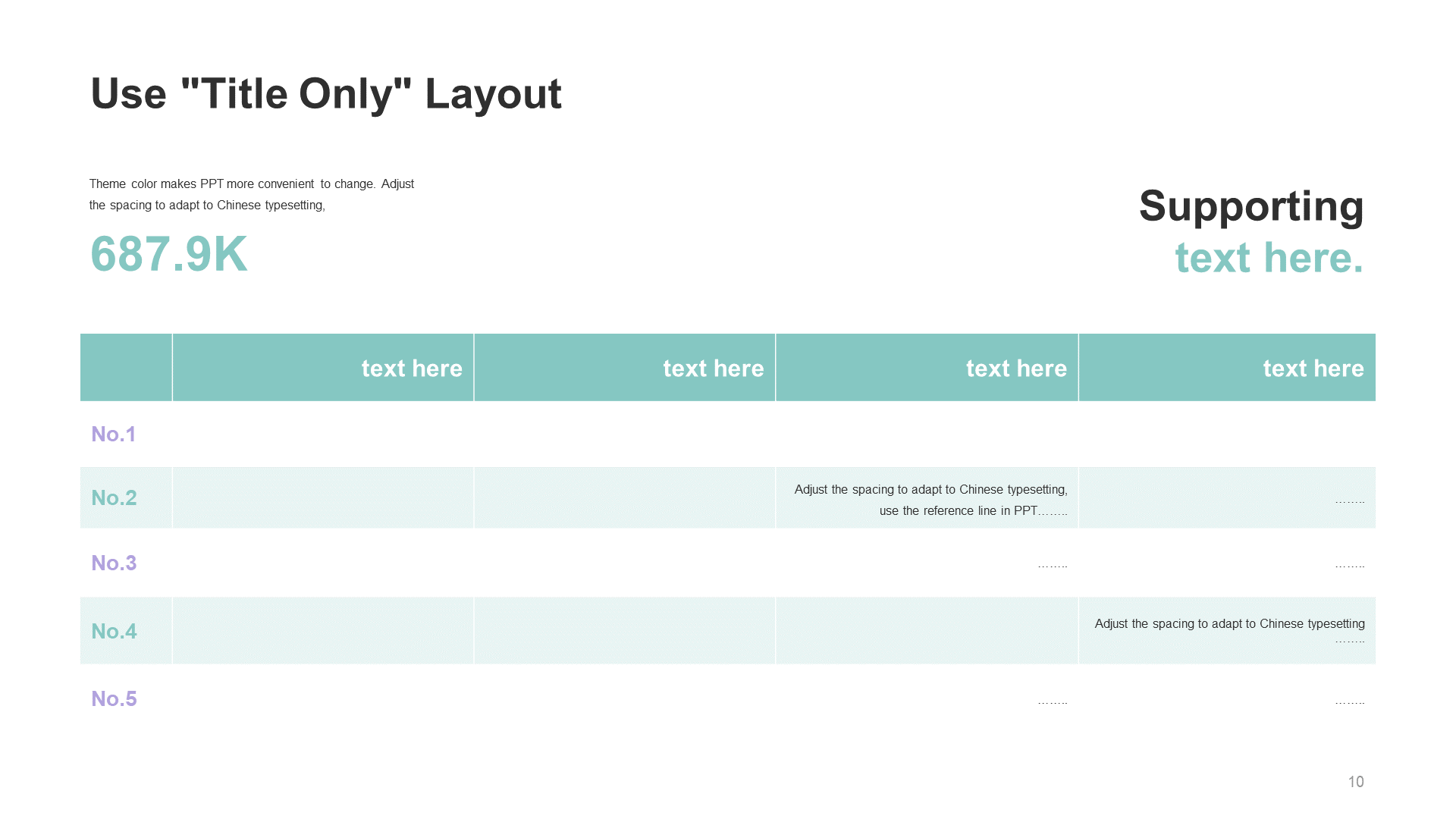Select cell text 'use the reference line in PPT'
This screenshot has height=819, width=1456.
pos(959,510)
